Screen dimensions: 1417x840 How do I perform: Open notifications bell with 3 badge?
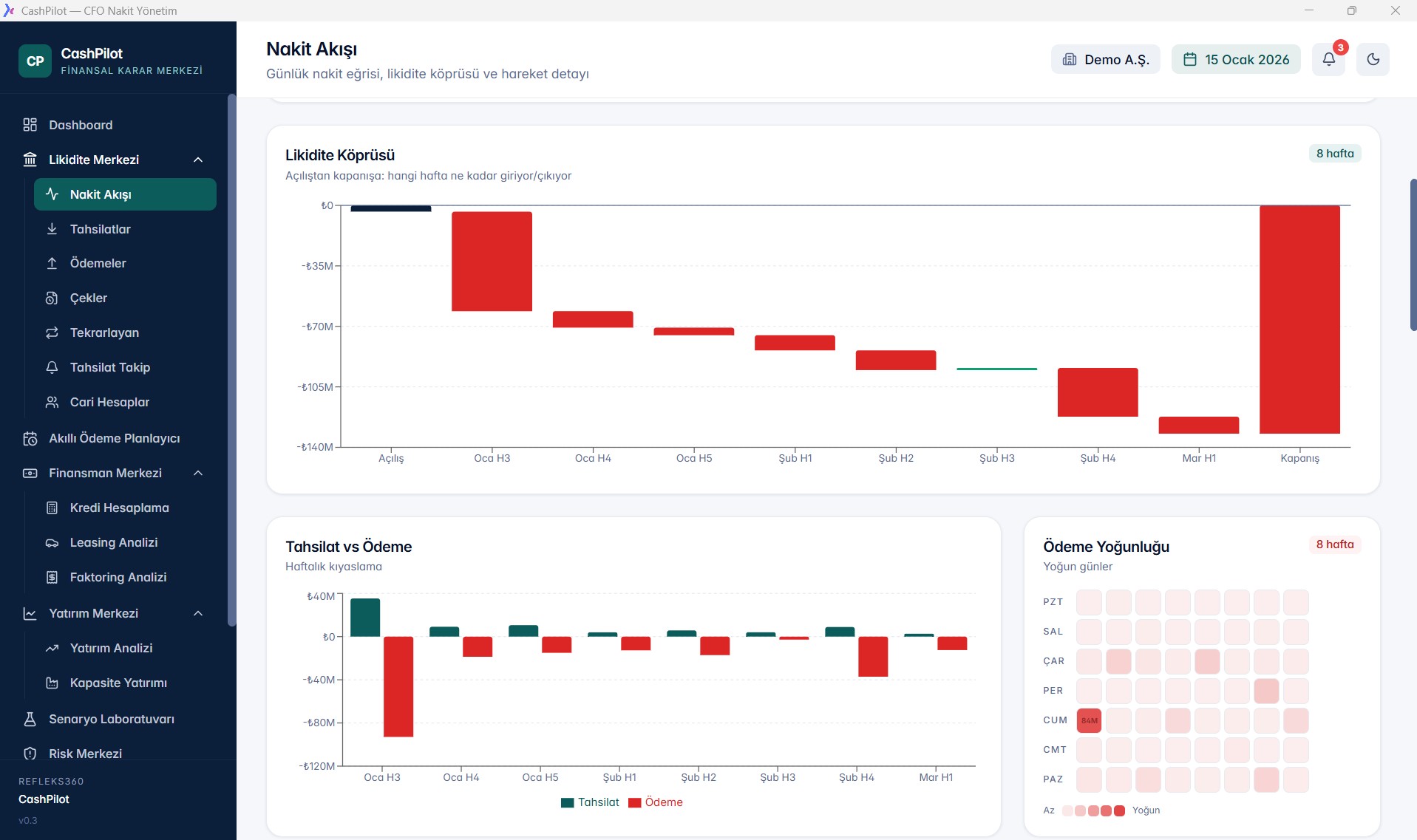coord(1329,59)
